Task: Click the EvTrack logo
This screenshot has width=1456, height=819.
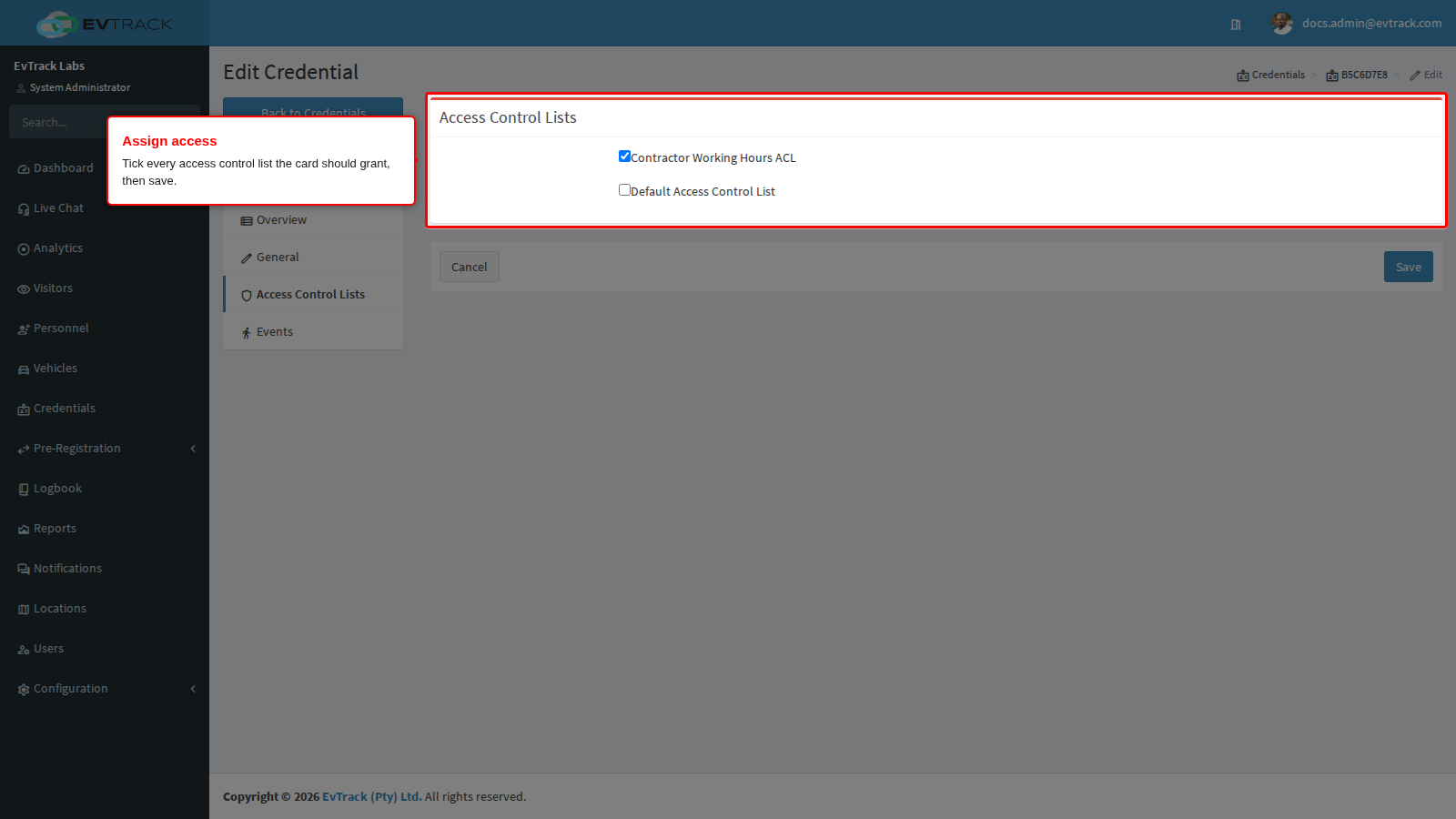Action: [x=104, y=24]
